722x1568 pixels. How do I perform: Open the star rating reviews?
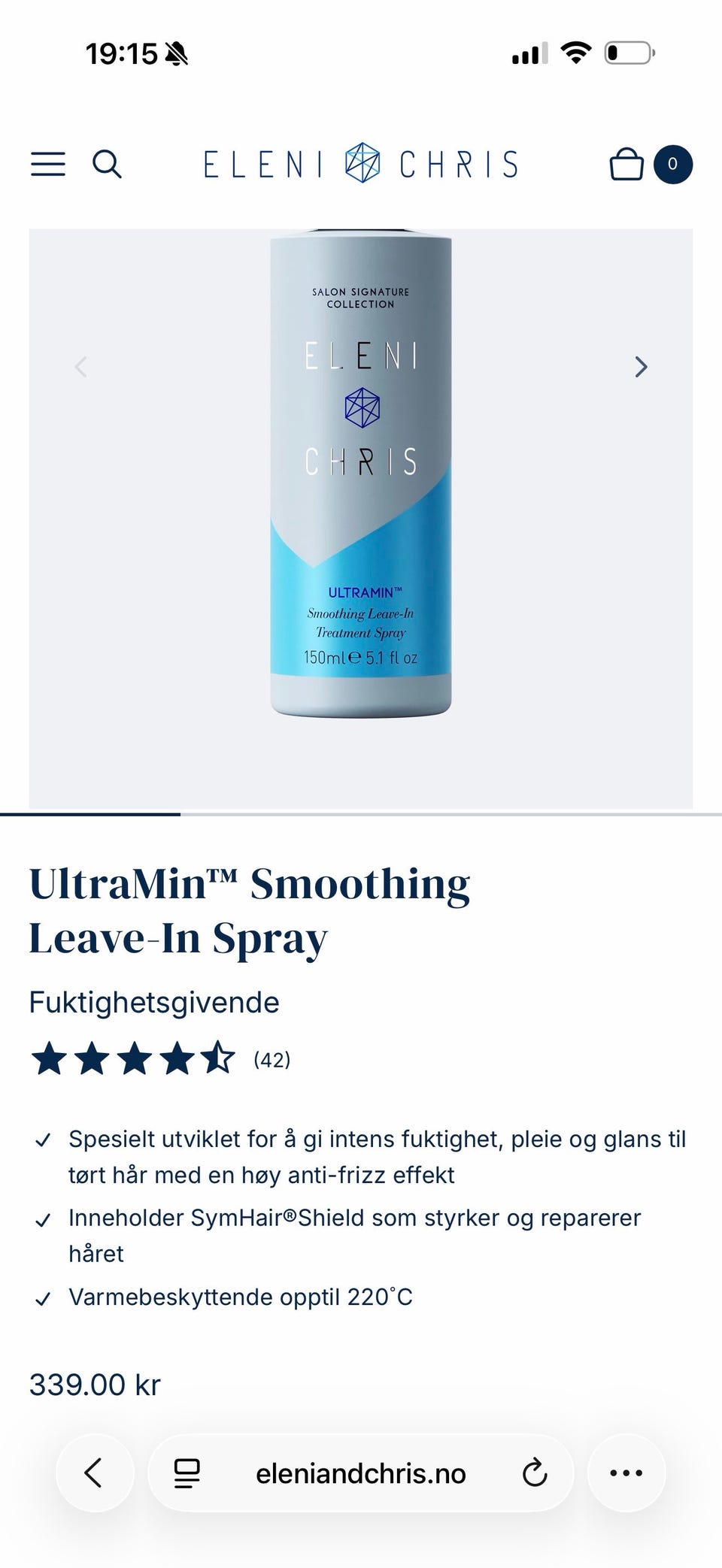coord(133,1059)
